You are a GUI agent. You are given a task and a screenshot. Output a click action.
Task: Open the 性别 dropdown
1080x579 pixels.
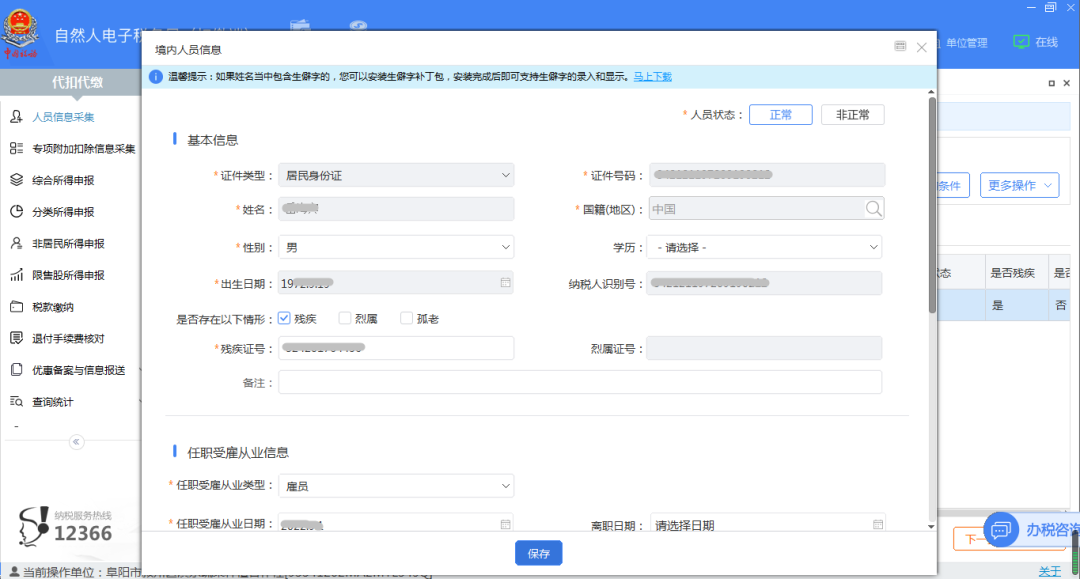coord(396,247)
